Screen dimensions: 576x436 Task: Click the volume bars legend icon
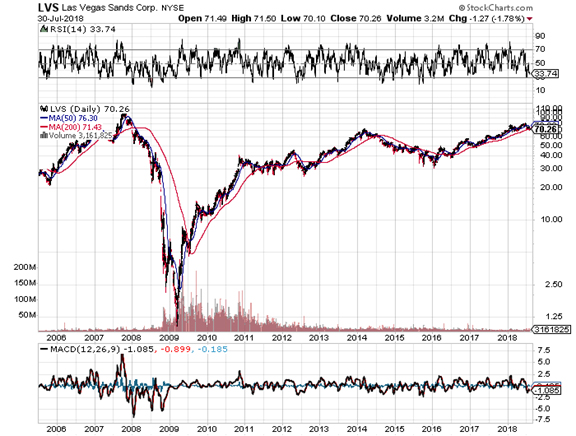44,135
